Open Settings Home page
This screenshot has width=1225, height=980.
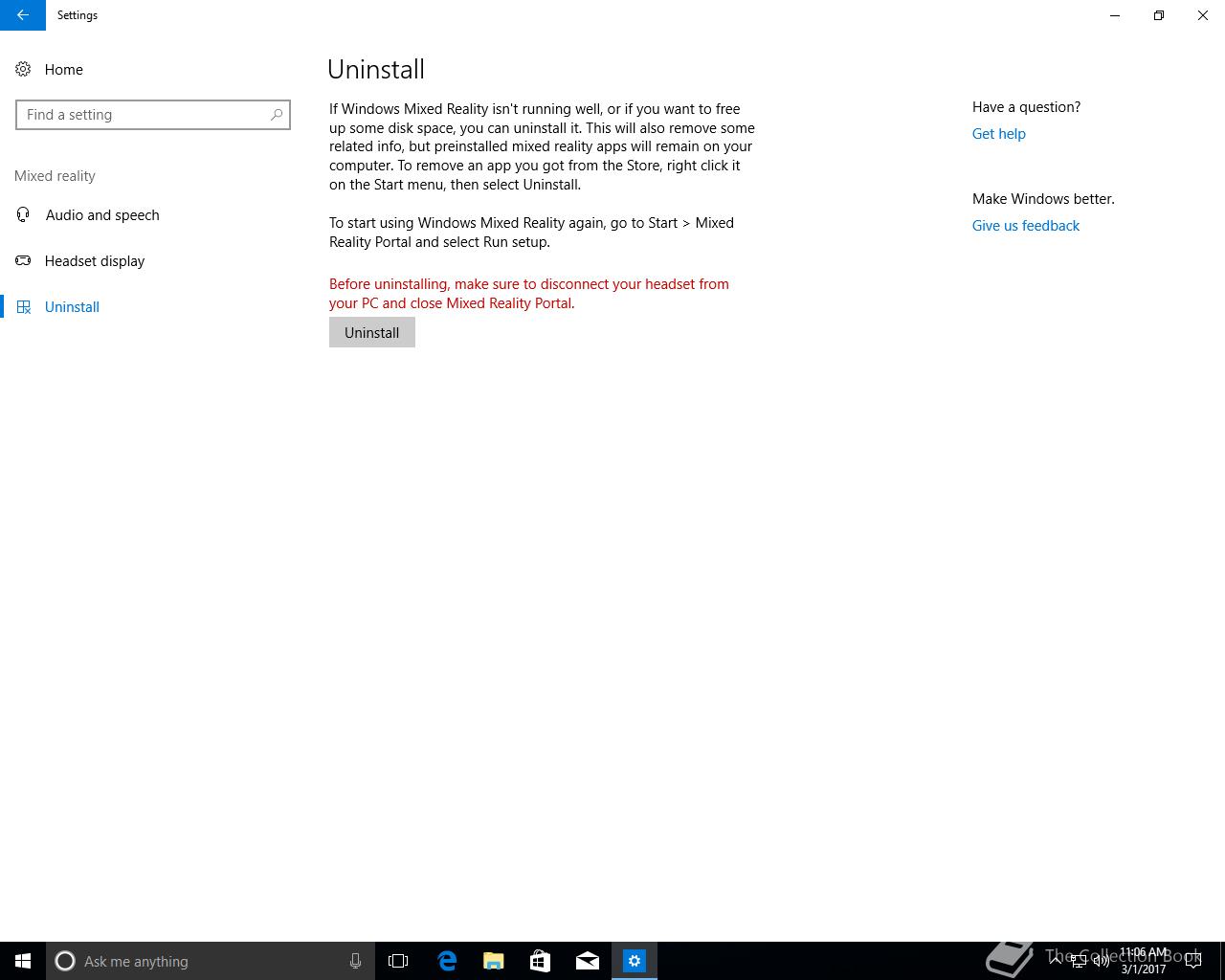pyautogui.click(x=63, y=70)
